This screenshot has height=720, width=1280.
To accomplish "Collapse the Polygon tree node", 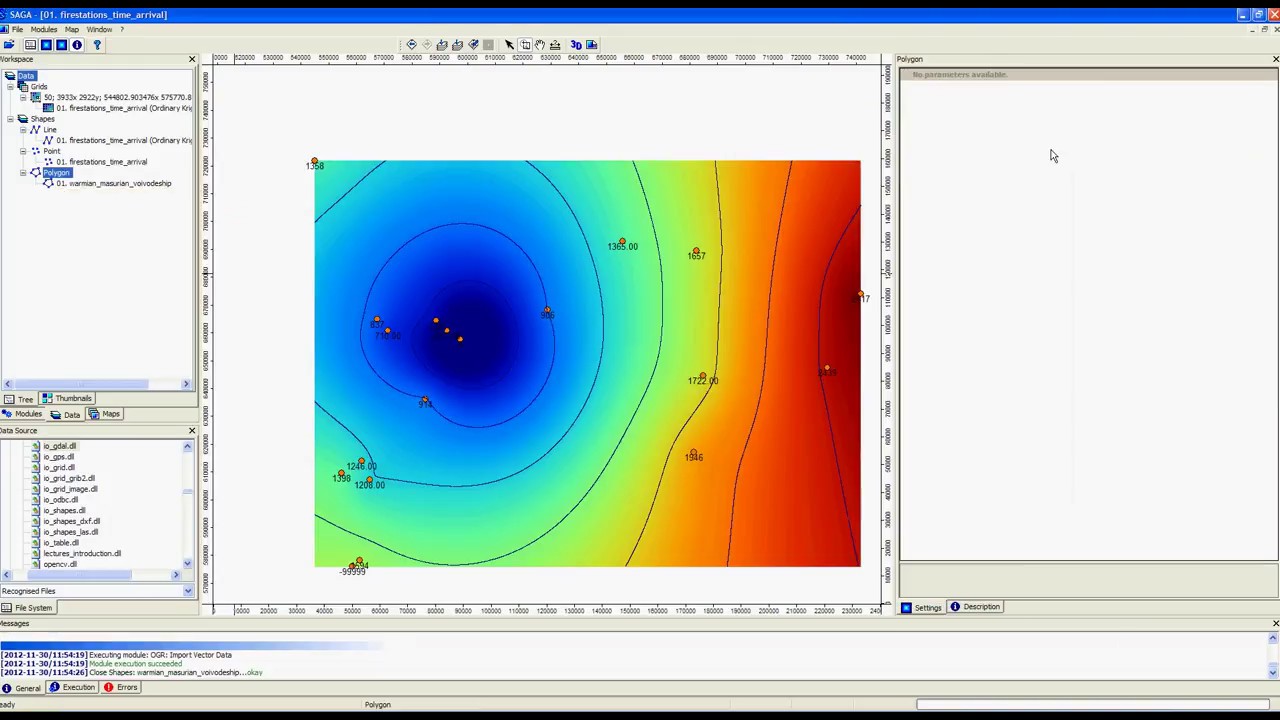I will [x=23, y=173].
